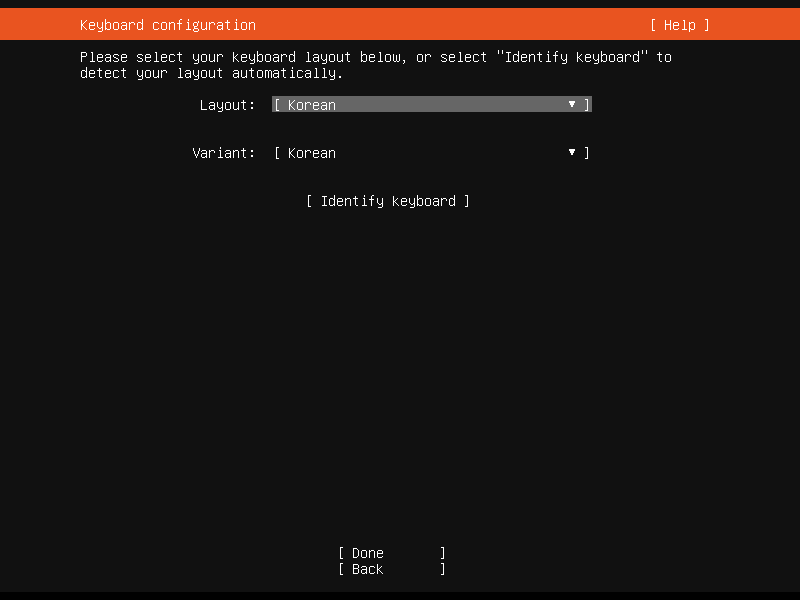
Task: Click the Variant dropdown arrow indicator
Action: tap(571, 152)
